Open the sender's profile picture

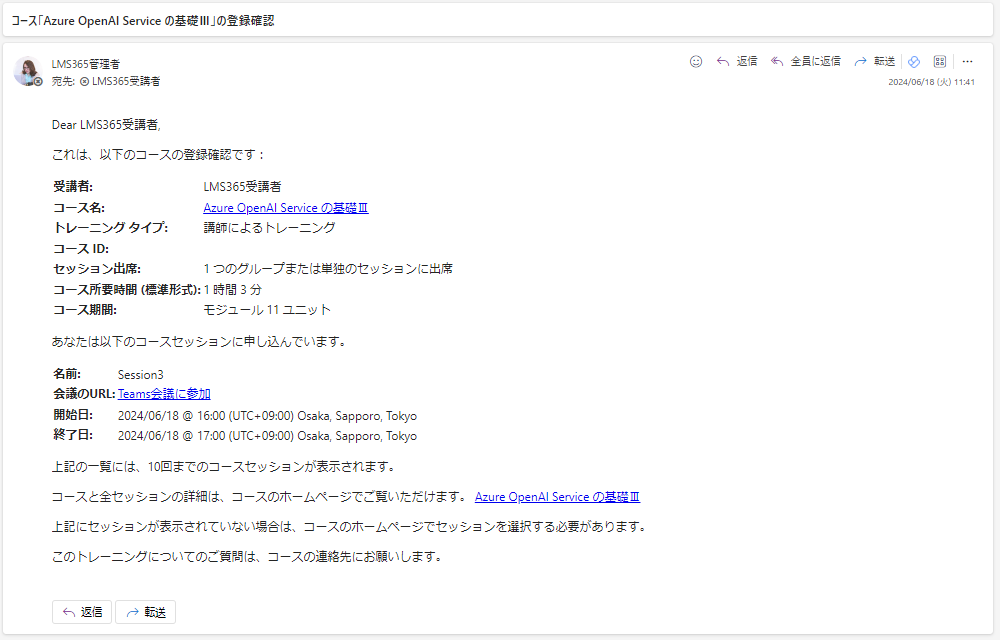(27, 71)
